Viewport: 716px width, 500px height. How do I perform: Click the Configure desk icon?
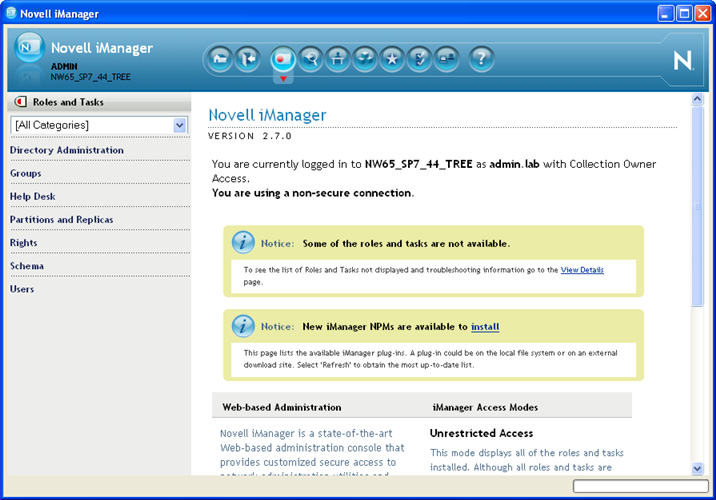[x=338, y=59]
